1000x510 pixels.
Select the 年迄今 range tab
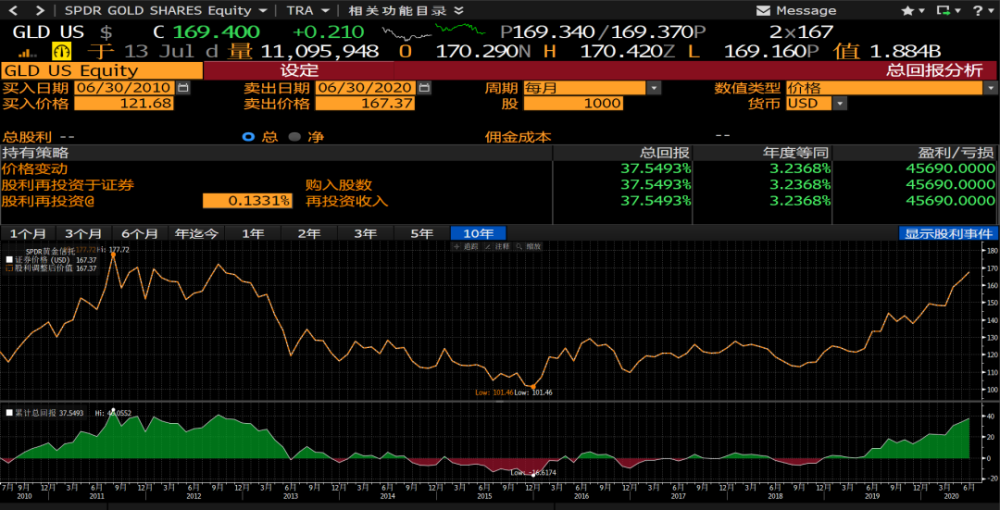coord(196,233)
